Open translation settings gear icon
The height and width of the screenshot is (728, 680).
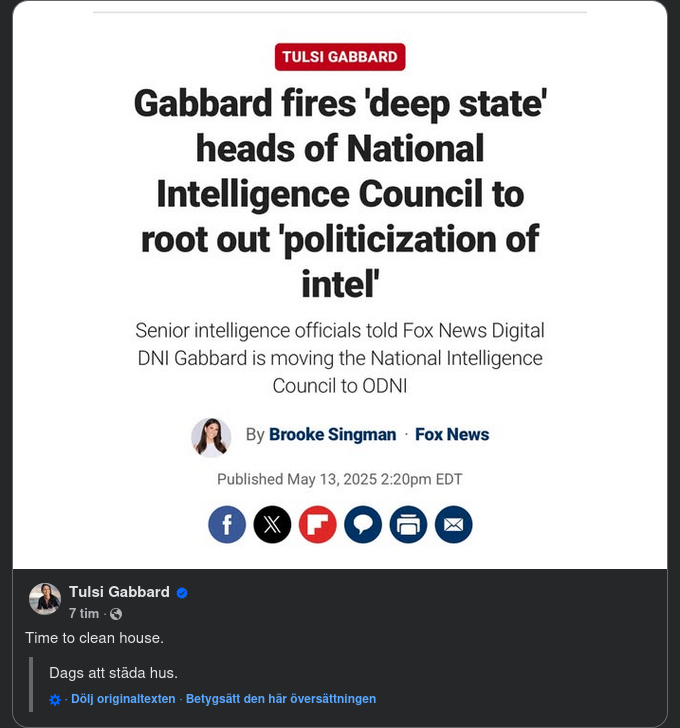[x=55, y=700]
